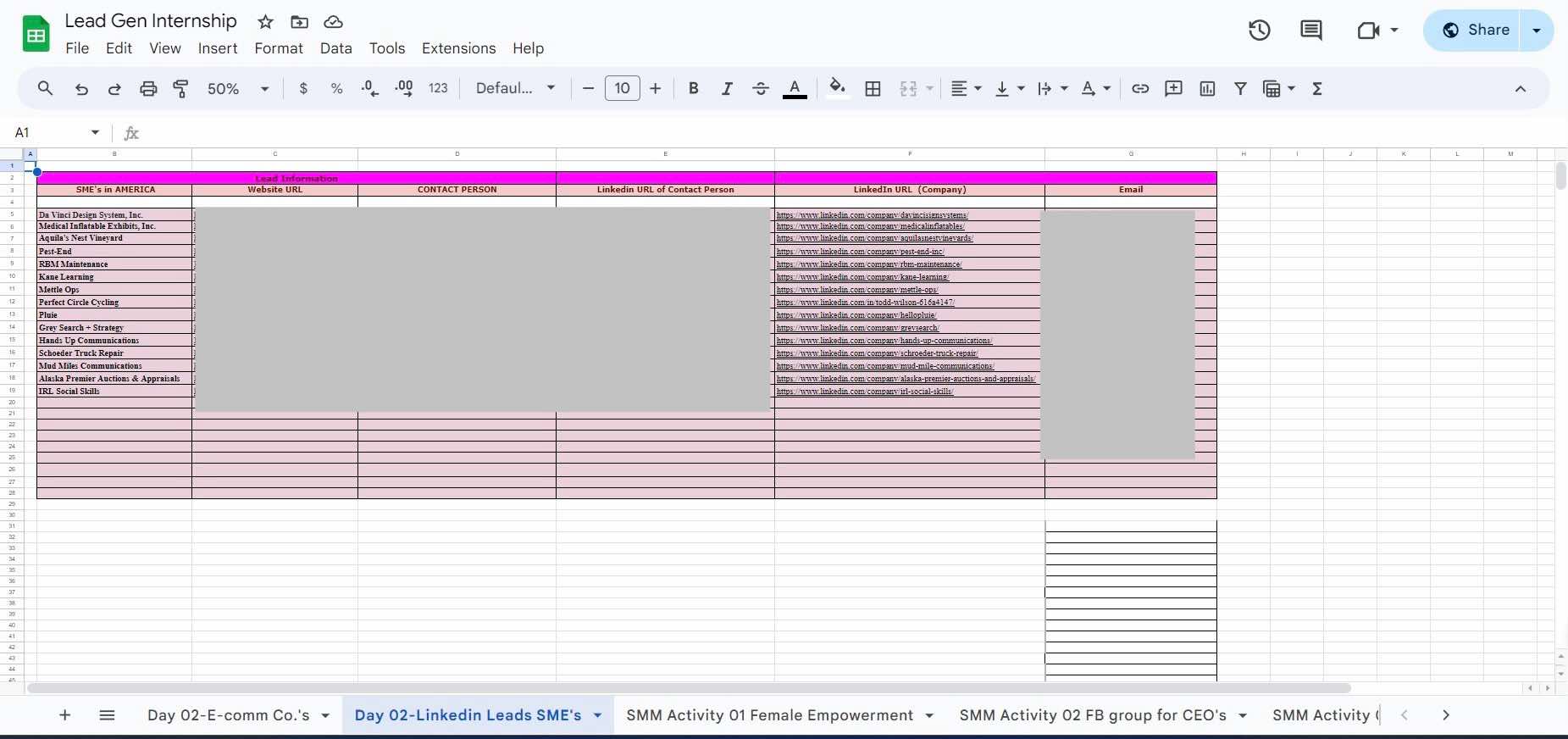Image resolution: width=1568 pixels, height=739 pixels.
Task: Open the Pest-End LinkedIn company link
Action: coord(860,252)
